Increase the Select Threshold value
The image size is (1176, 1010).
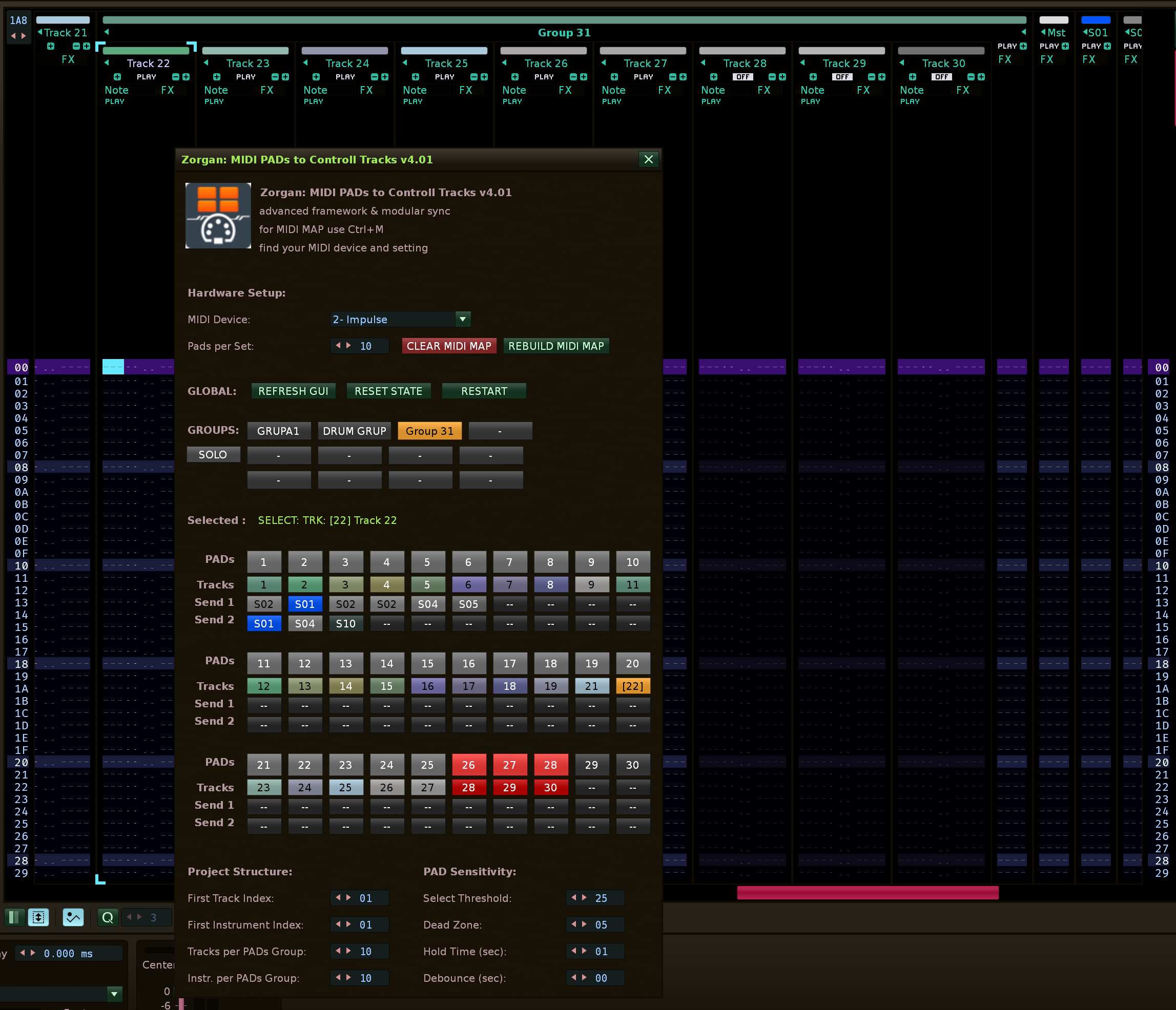(584, 898)
